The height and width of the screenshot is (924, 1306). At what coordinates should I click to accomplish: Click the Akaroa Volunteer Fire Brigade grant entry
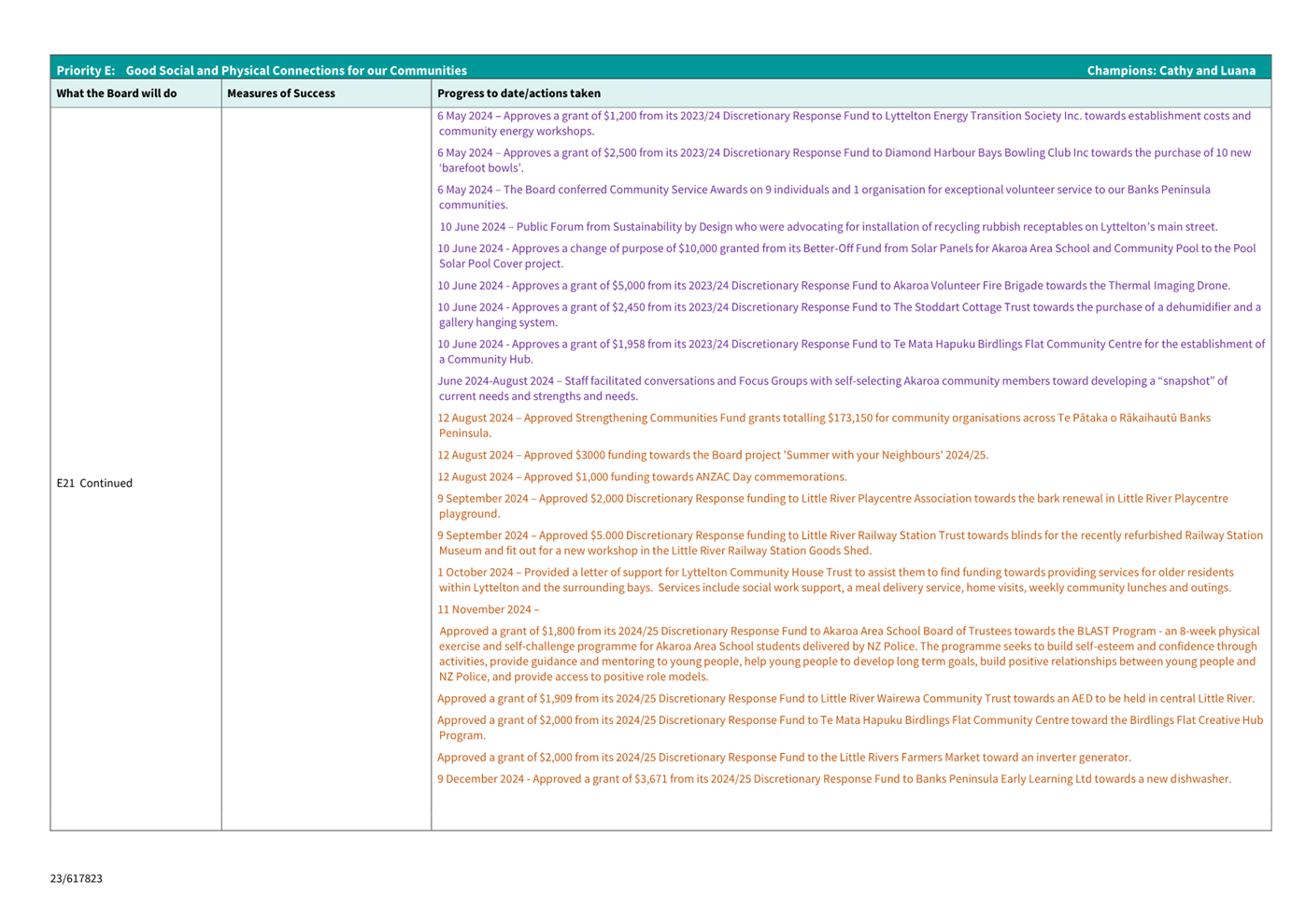coord(833,286)
